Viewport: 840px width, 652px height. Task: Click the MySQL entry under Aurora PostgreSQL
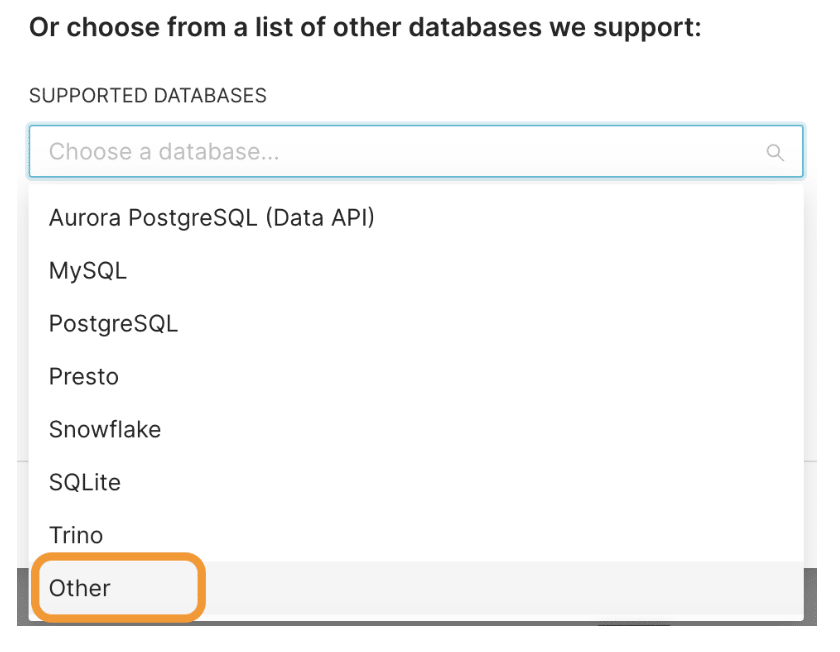tap(416, 271)
